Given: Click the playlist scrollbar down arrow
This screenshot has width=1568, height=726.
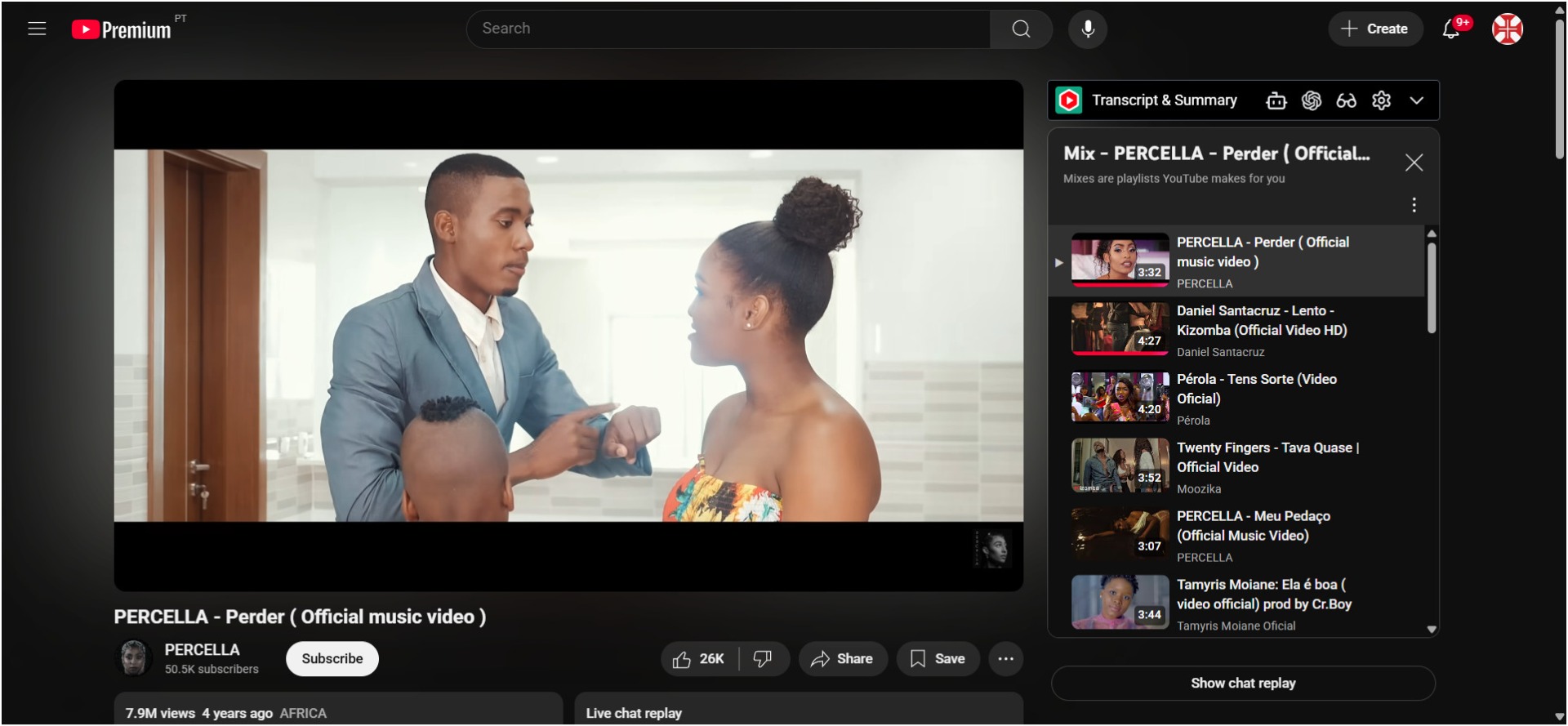Looking at the screenshot, I should tap(1431, 630).
